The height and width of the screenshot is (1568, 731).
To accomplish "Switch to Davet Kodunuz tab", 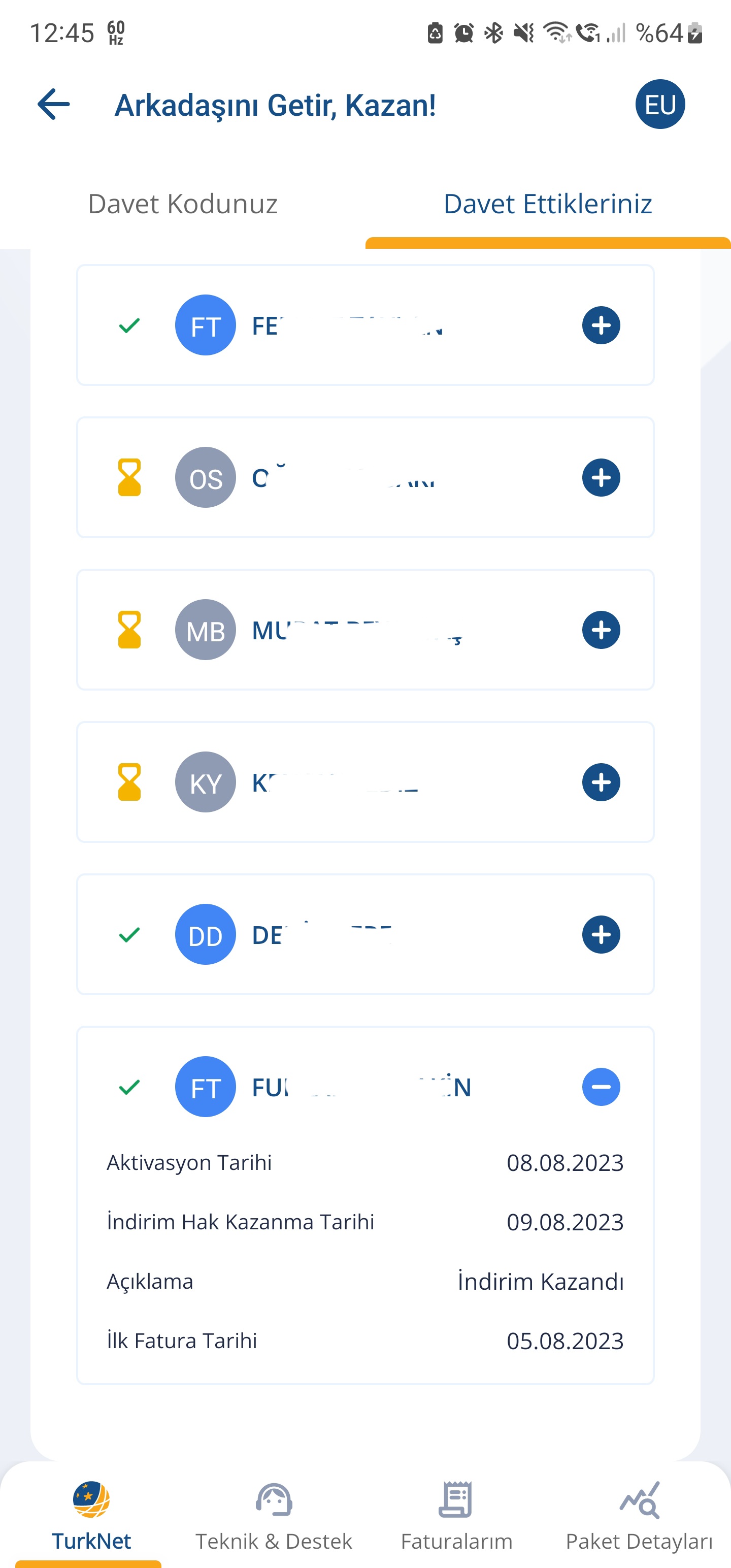I will pyautogui.click(x=183, y=204).
